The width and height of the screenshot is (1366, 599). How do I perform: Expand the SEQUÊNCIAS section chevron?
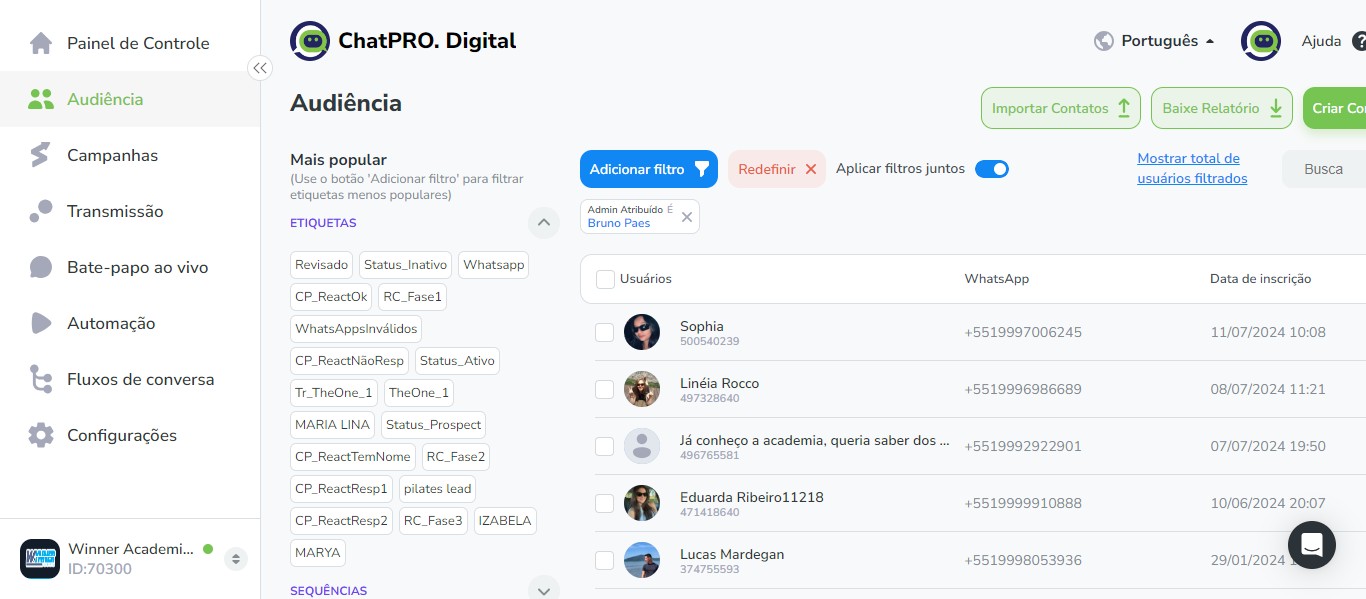pos(543,590)
